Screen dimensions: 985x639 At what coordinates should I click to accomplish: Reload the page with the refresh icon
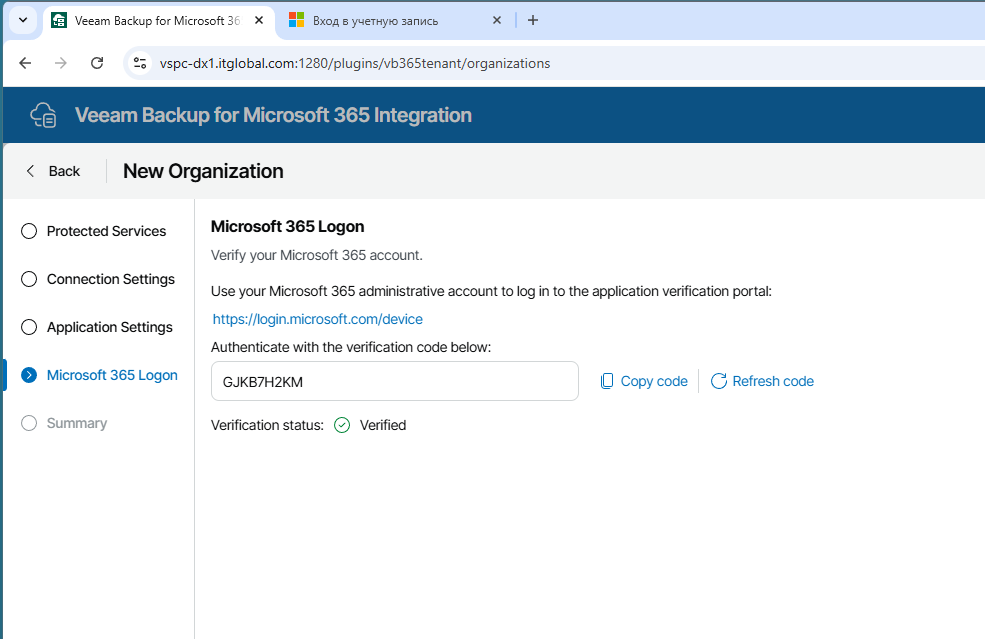pyautogui.click(x=97, y=63)
